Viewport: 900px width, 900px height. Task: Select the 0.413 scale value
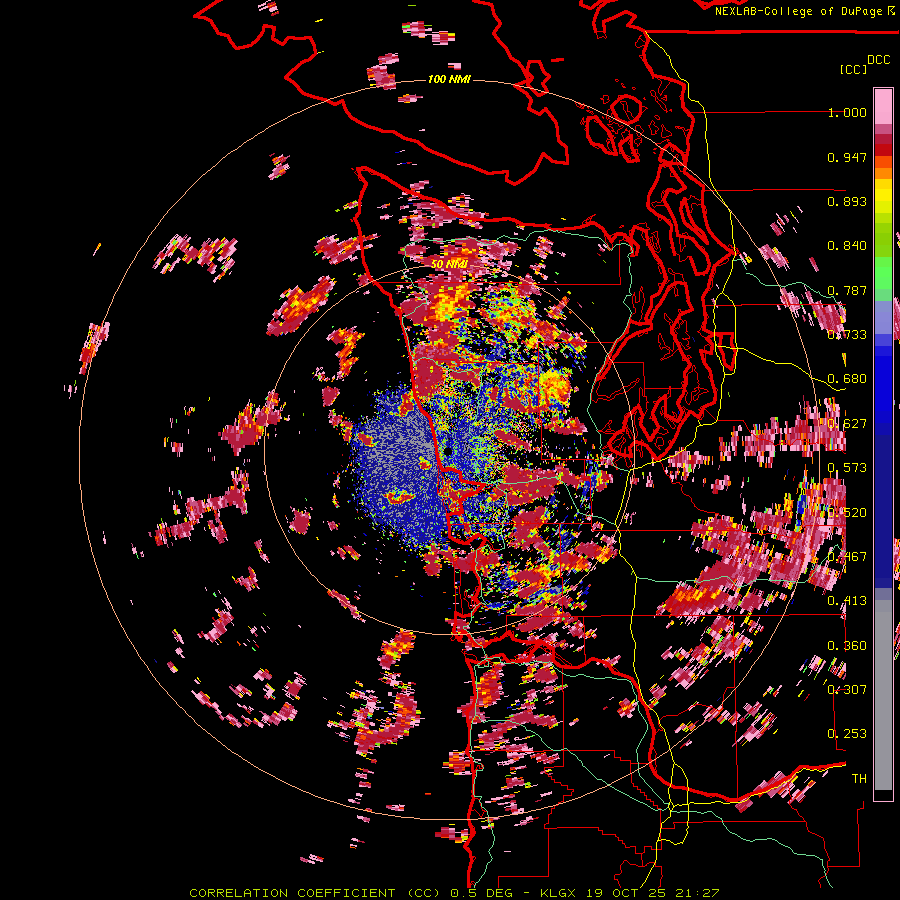tap(847, 601)
